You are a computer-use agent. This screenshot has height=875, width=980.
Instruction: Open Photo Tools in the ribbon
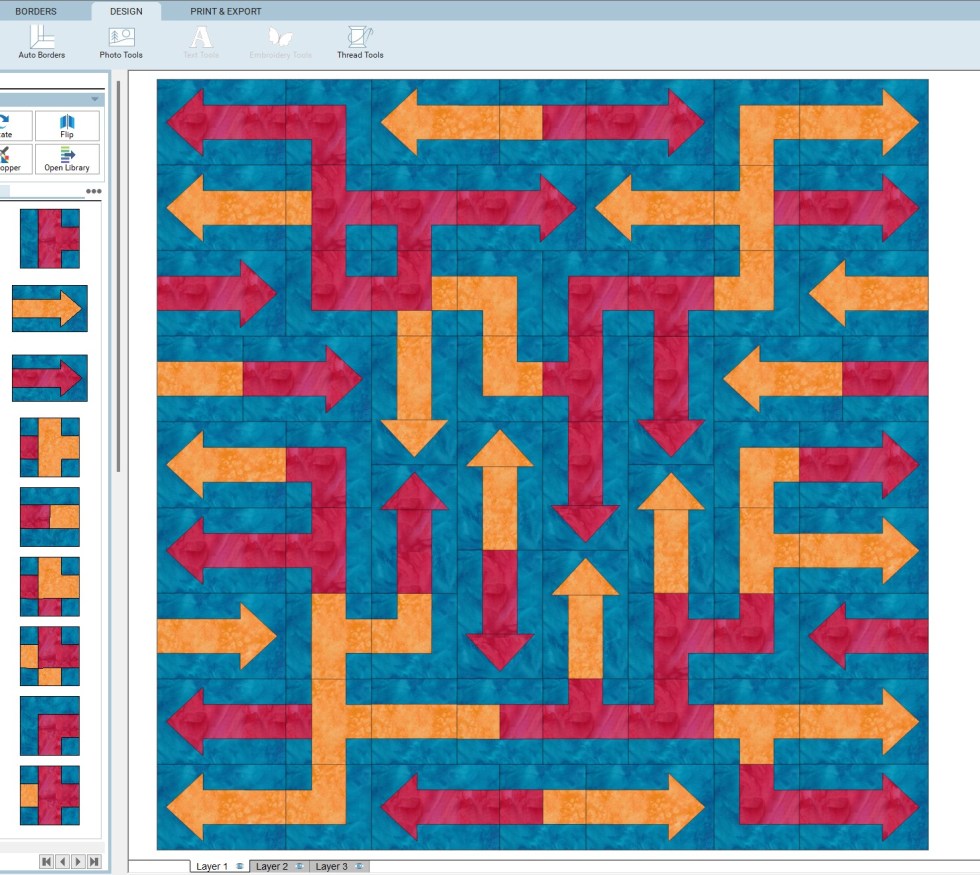click(121, 41)
